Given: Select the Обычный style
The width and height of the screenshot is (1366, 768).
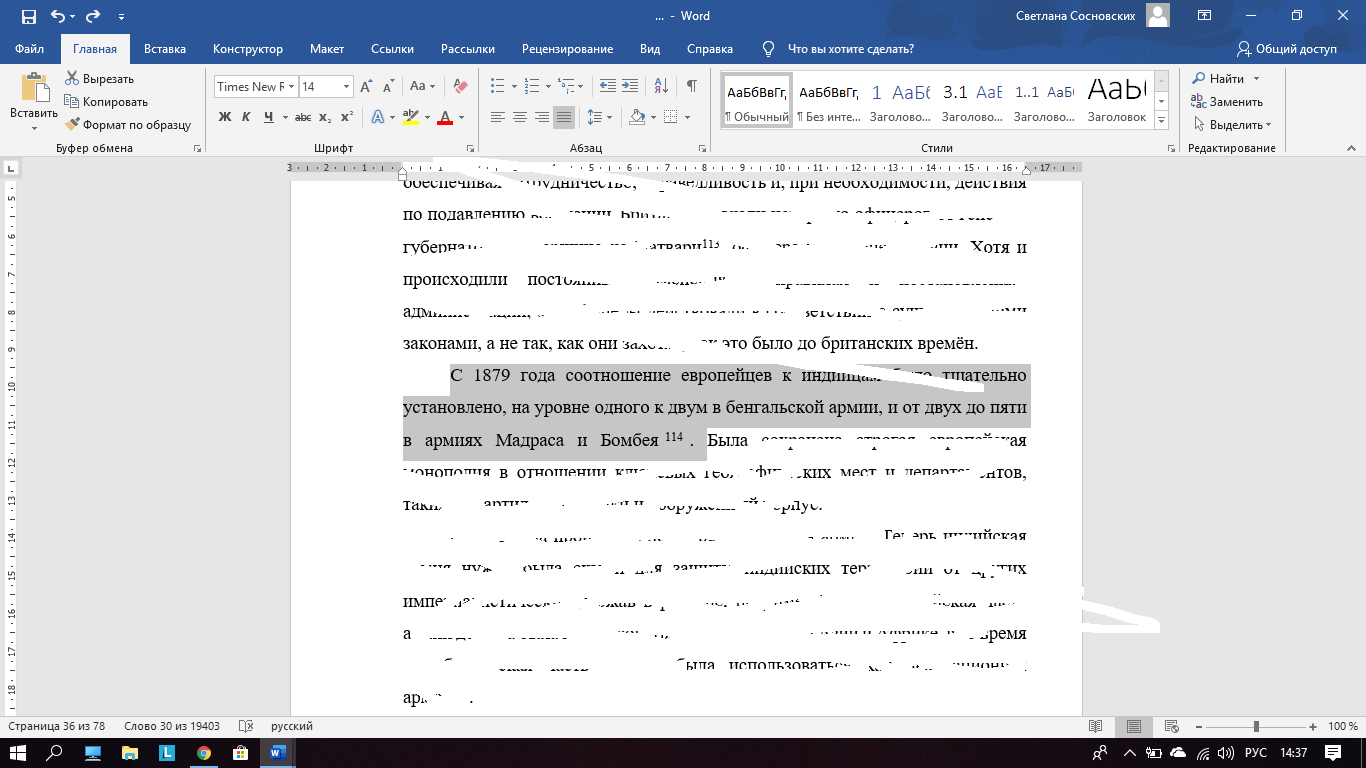Looking at the screenshot, I should (757, 101).
